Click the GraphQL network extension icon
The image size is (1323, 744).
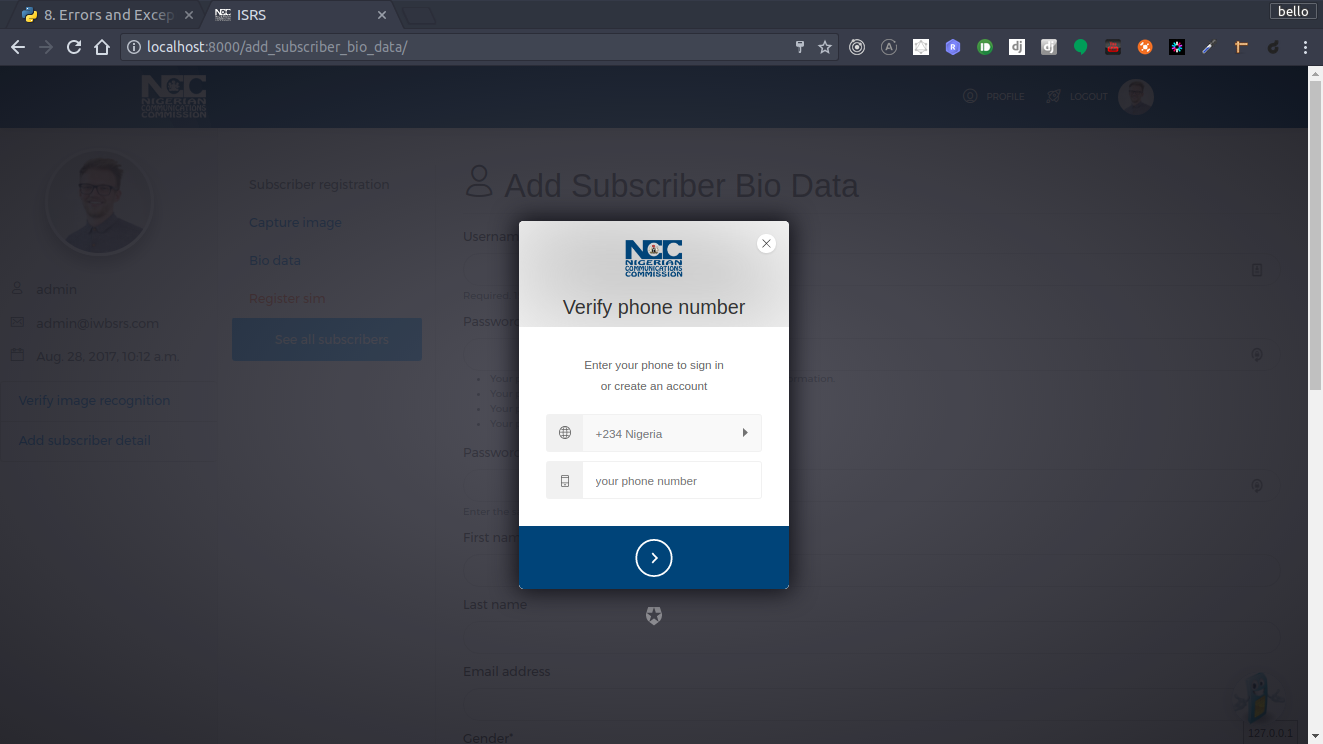pos(921,47)
